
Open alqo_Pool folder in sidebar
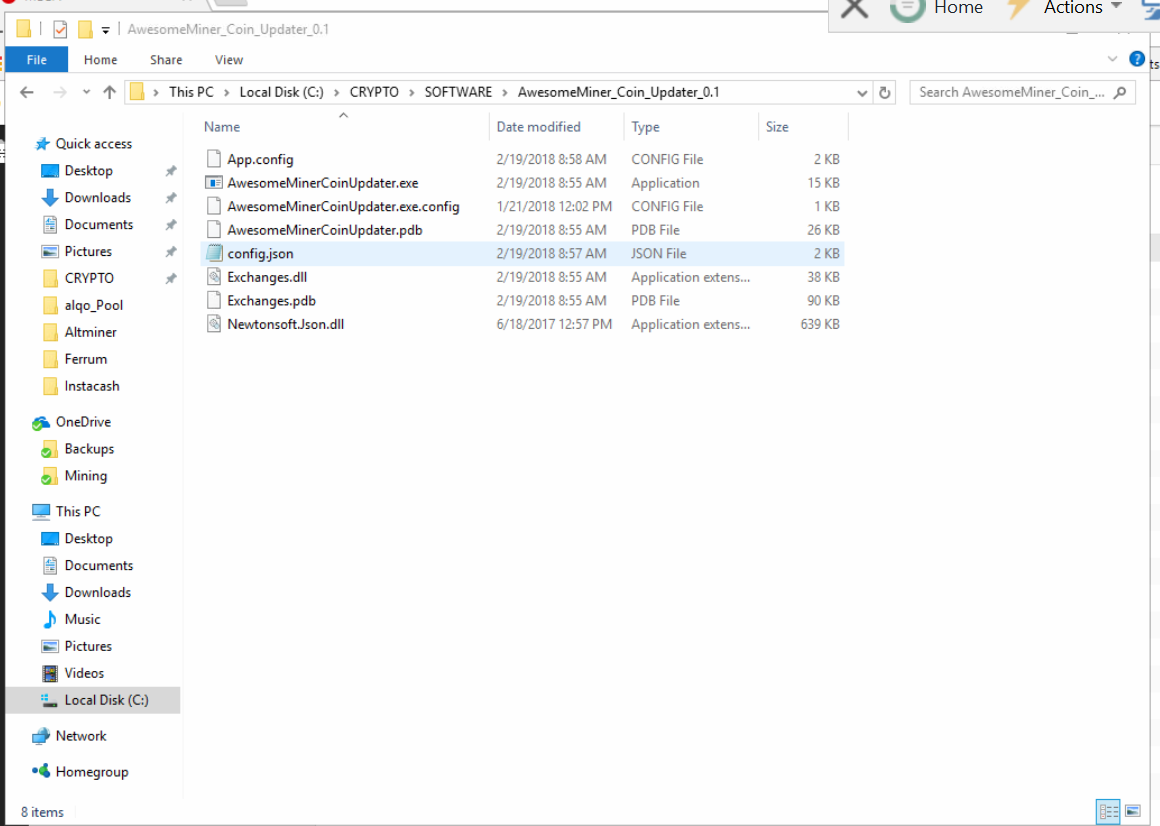pos(93,305)
